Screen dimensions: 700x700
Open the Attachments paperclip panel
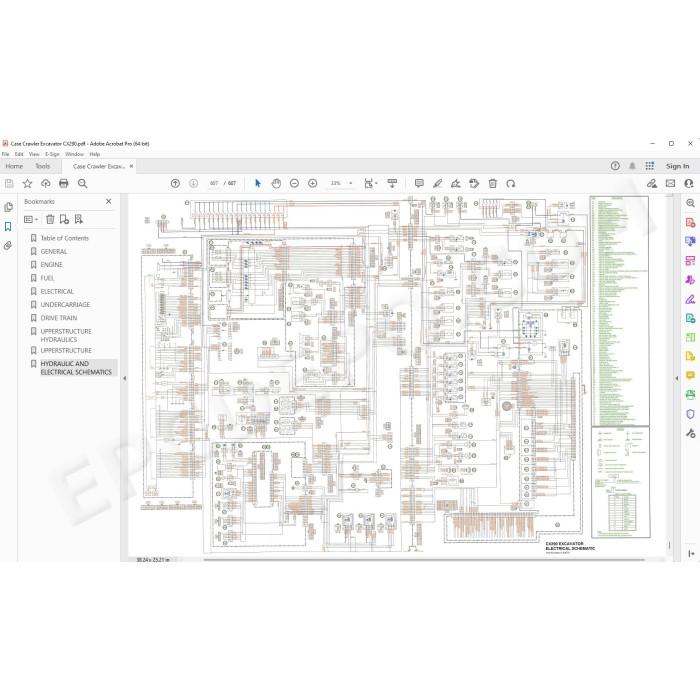(8, 246)
